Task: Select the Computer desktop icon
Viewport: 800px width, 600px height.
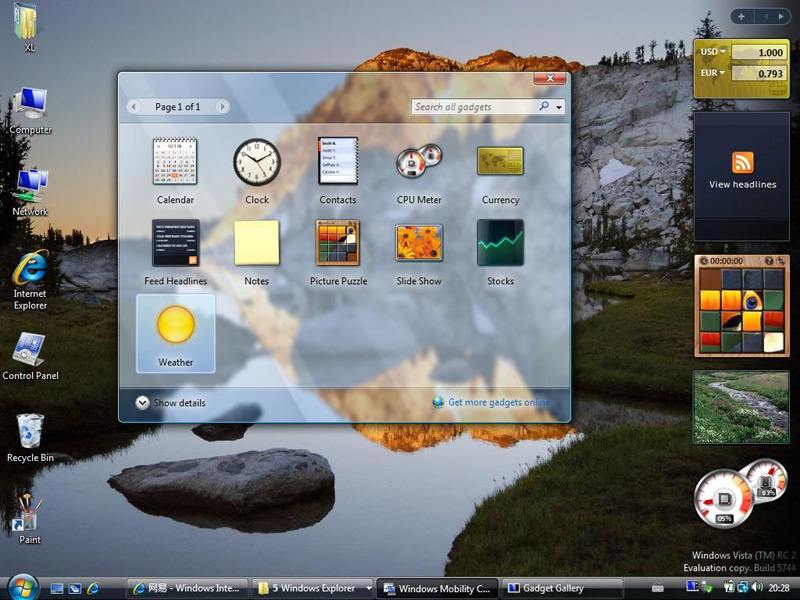Action: (x=30, y=111)
